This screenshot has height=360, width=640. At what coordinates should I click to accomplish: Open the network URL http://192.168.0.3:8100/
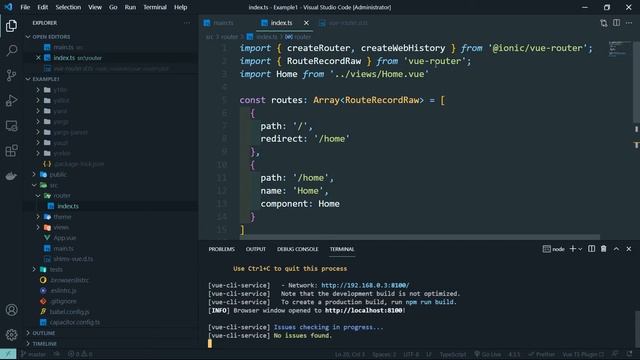coord(365,285)
